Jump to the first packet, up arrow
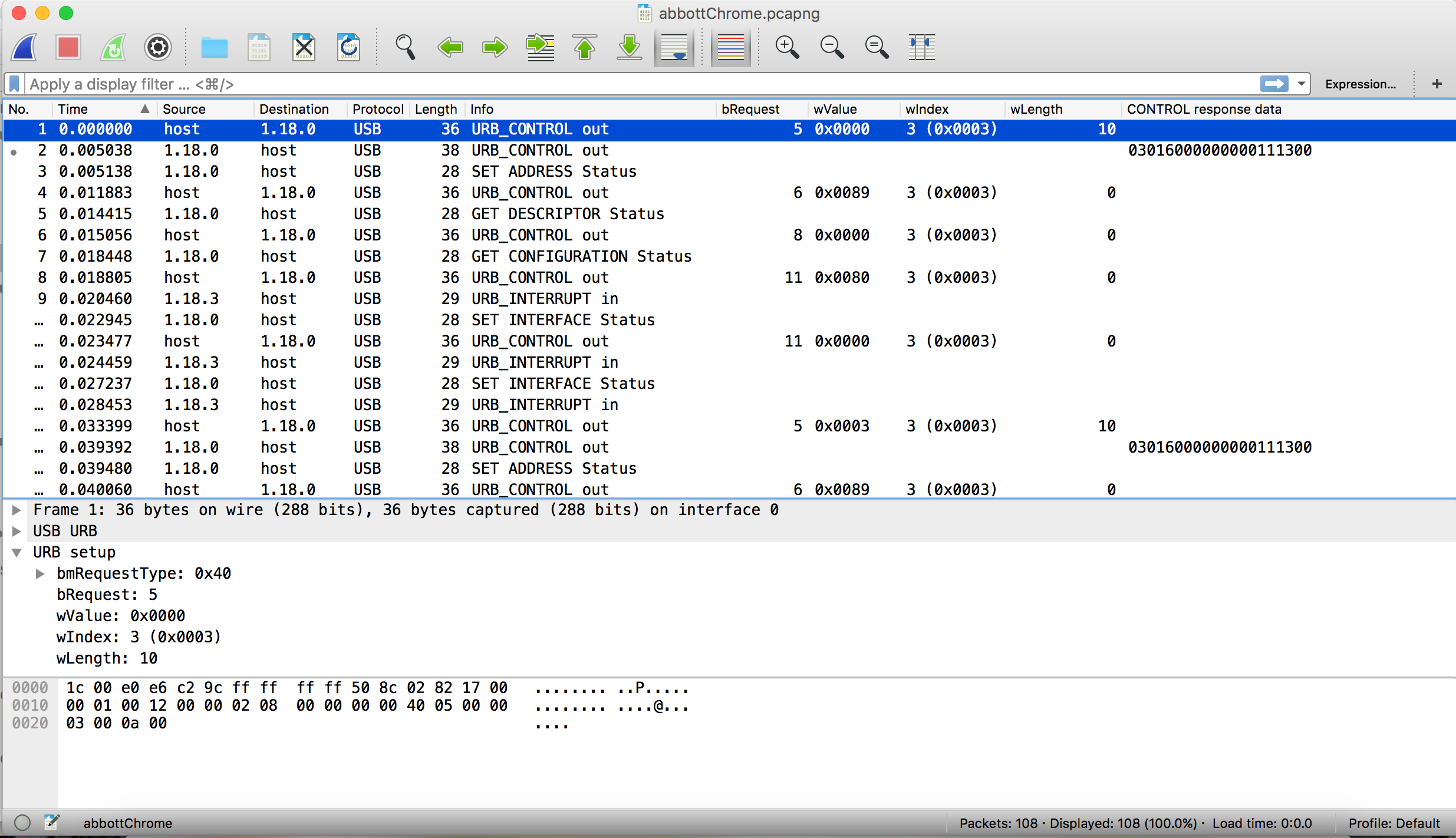The width and height of the screenshot is (1456, 838). click(x=585, y=48)
